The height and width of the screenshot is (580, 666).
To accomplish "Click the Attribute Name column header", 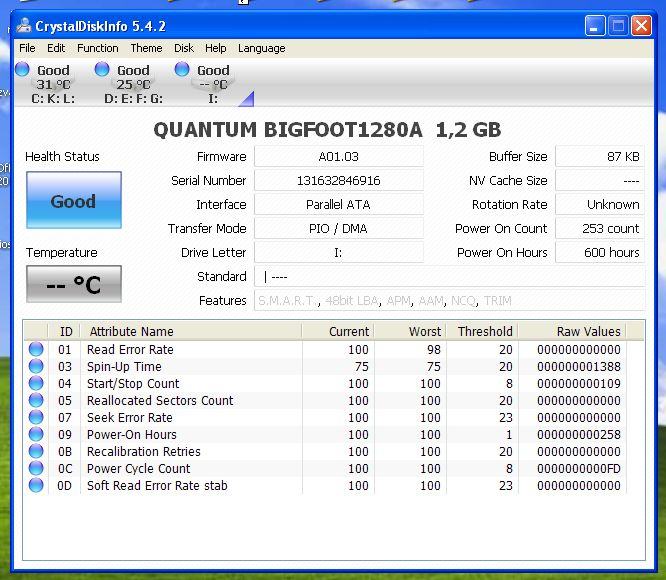I will (131, 331).
